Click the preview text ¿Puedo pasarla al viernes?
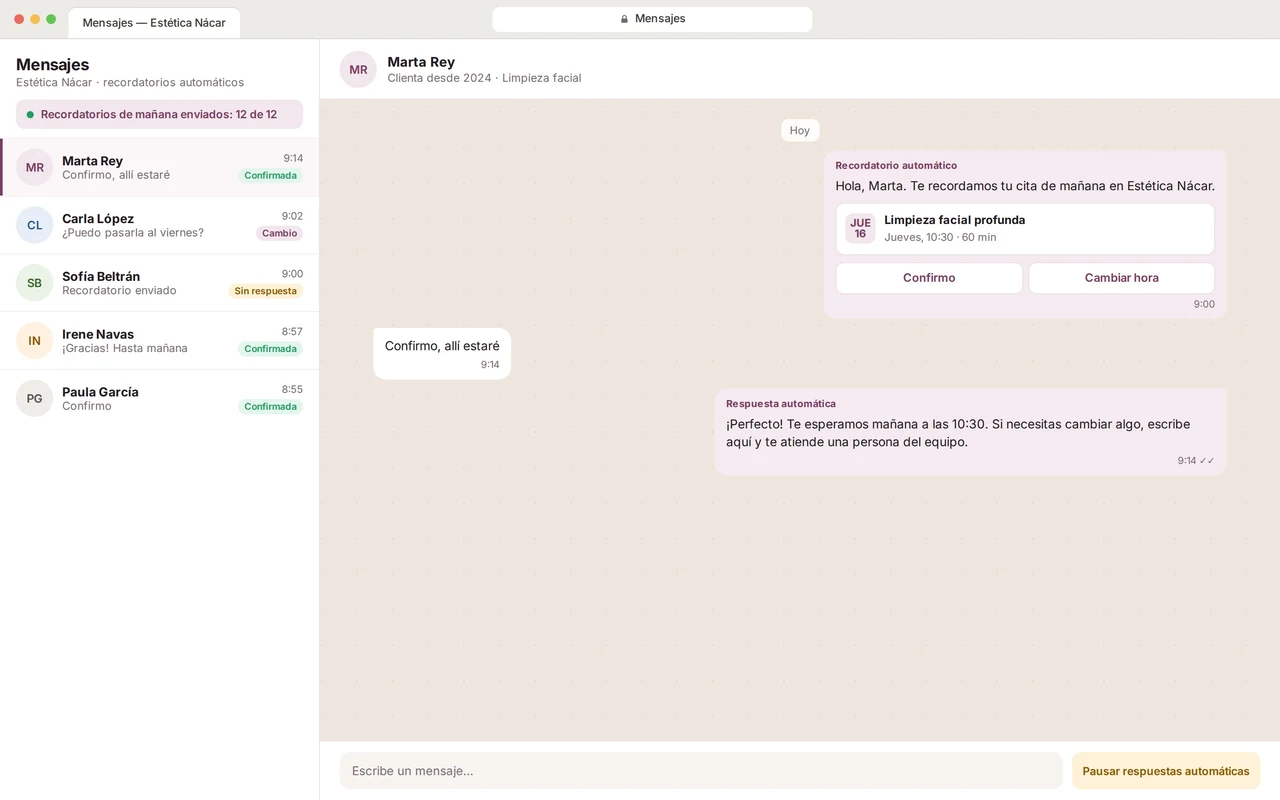 (133, 233)
